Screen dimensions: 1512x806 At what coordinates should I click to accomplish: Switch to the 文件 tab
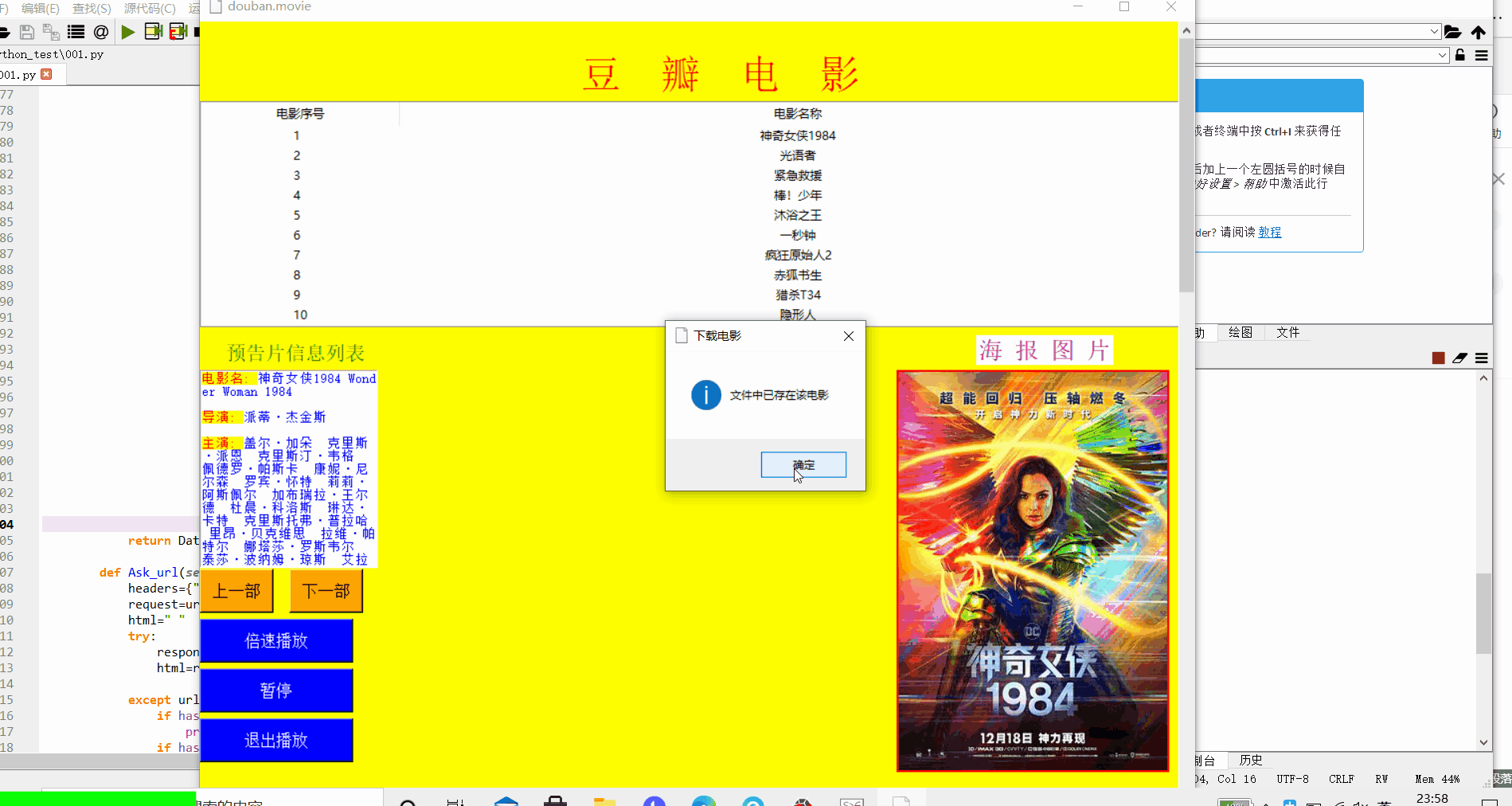click(1287, 332)
